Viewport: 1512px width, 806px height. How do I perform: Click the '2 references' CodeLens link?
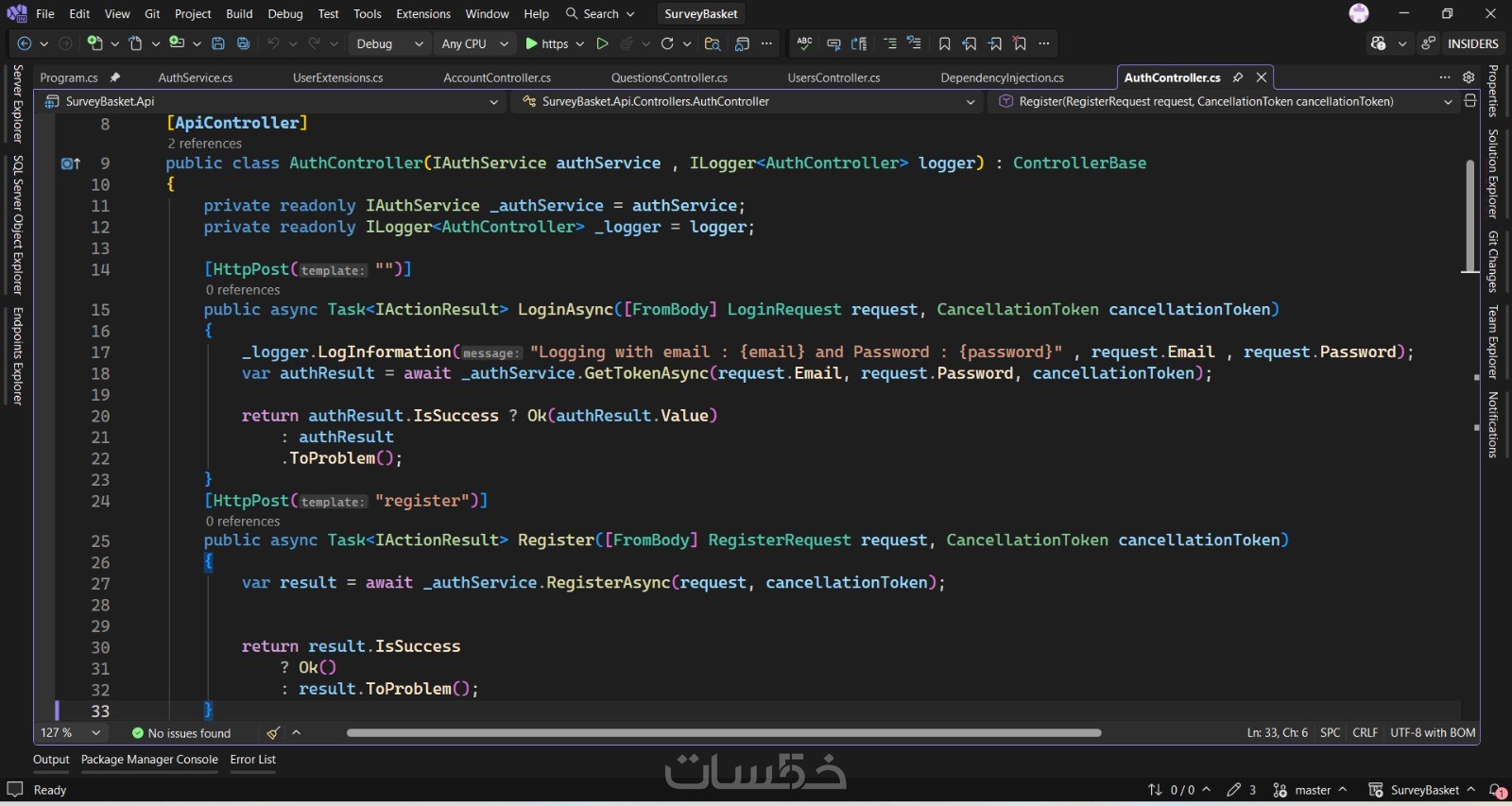tap(204, 144)
